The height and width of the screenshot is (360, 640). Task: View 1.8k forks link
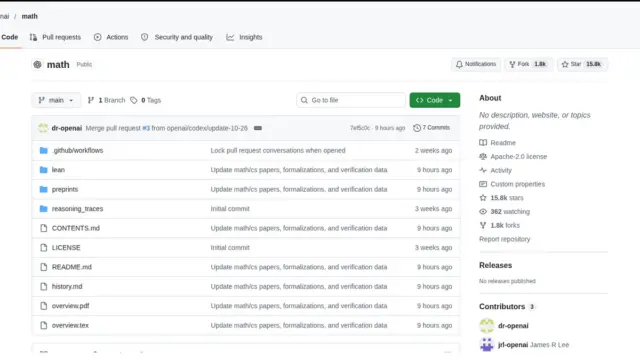pos(505,225)
